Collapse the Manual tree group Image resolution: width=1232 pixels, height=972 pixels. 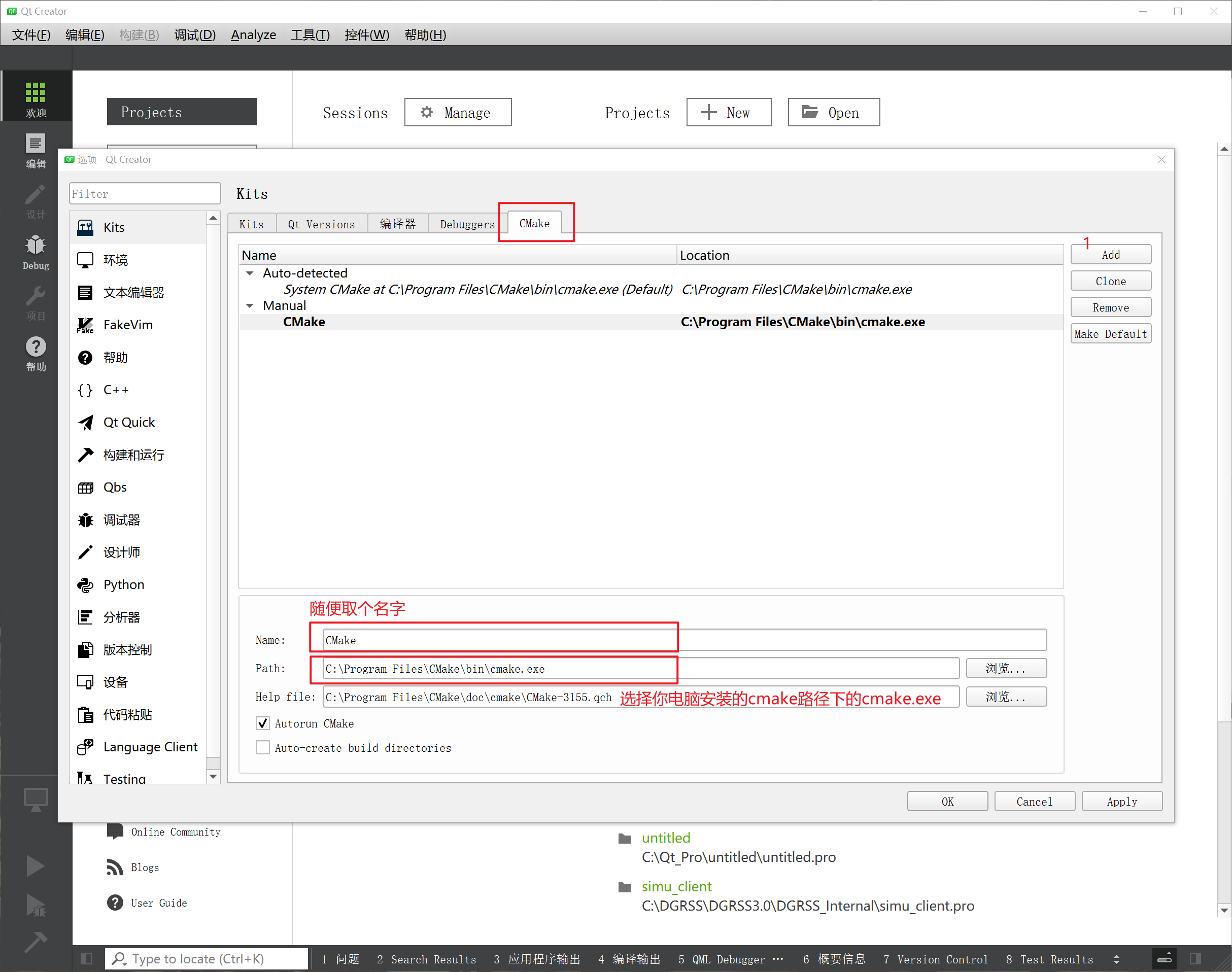click(x=250, y=305)
